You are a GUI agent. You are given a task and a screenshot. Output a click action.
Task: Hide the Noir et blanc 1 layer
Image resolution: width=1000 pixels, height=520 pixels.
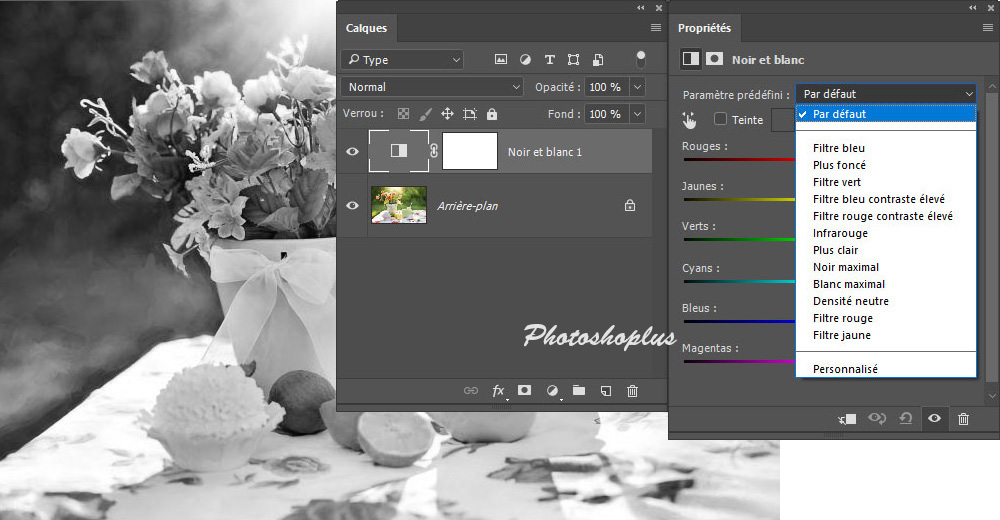[352, 151]
